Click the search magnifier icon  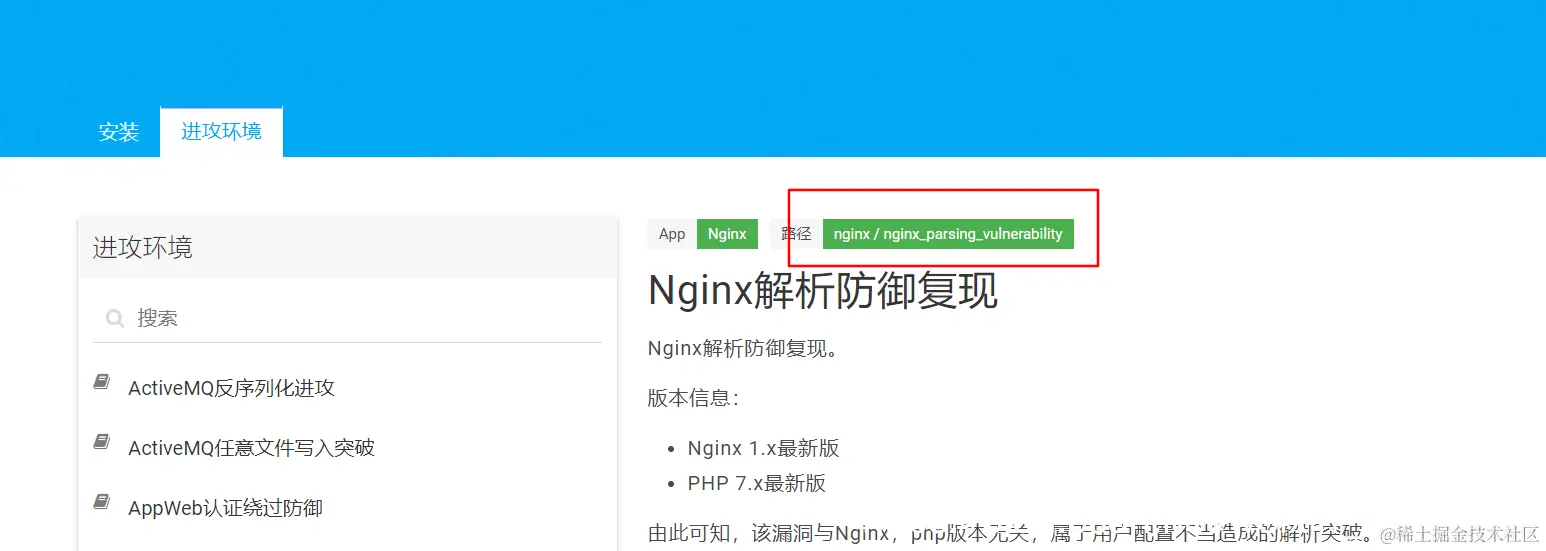pos(115,319)
